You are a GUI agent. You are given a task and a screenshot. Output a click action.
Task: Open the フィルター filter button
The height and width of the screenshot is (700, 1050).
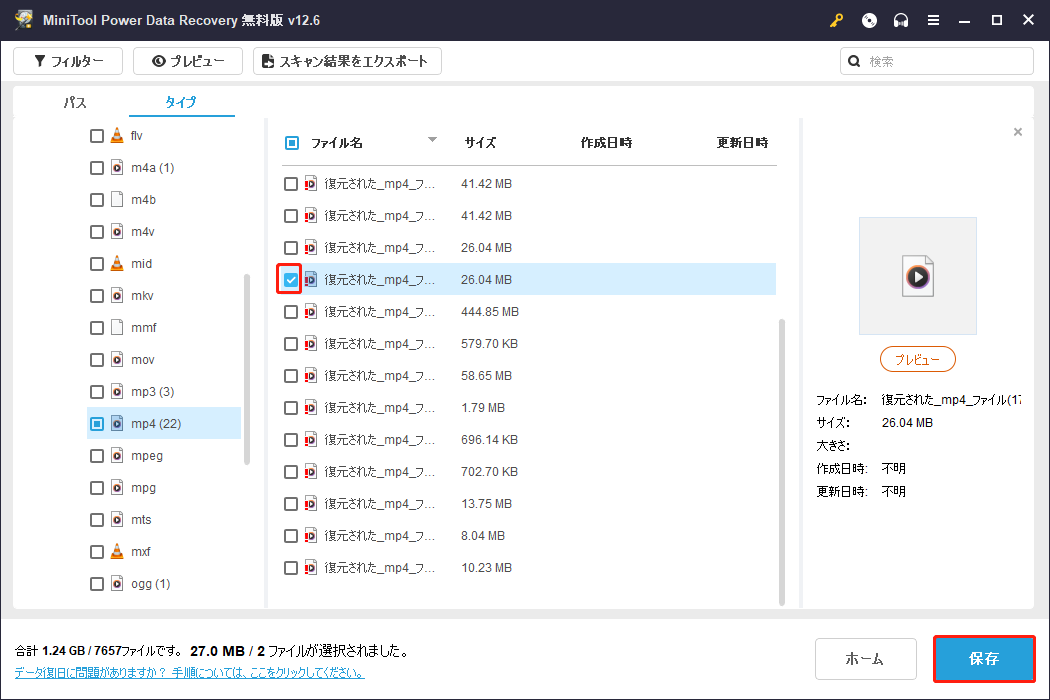tap(68, 61)
